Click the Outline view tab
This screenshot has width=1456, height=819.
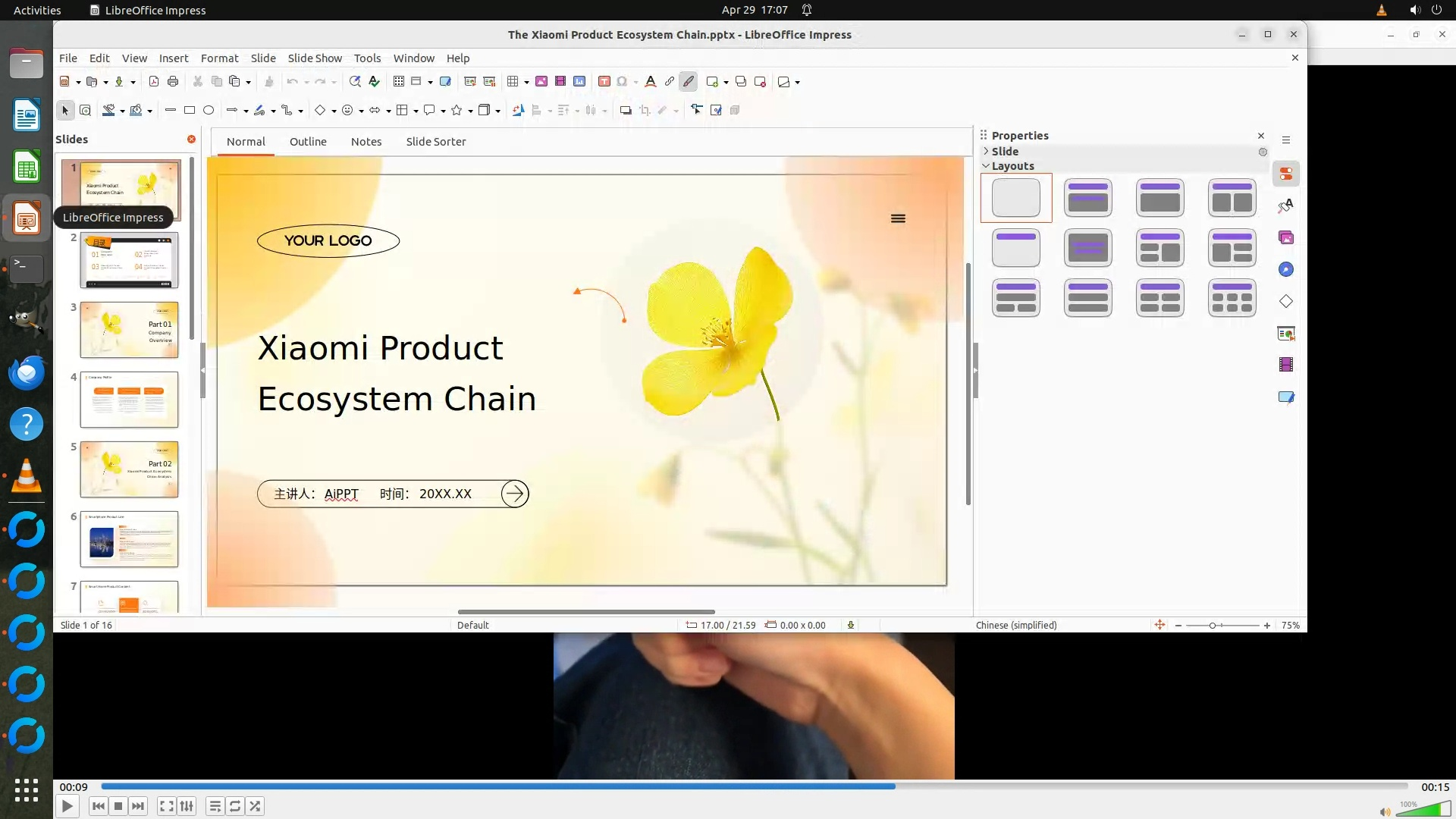pos(308,142)
